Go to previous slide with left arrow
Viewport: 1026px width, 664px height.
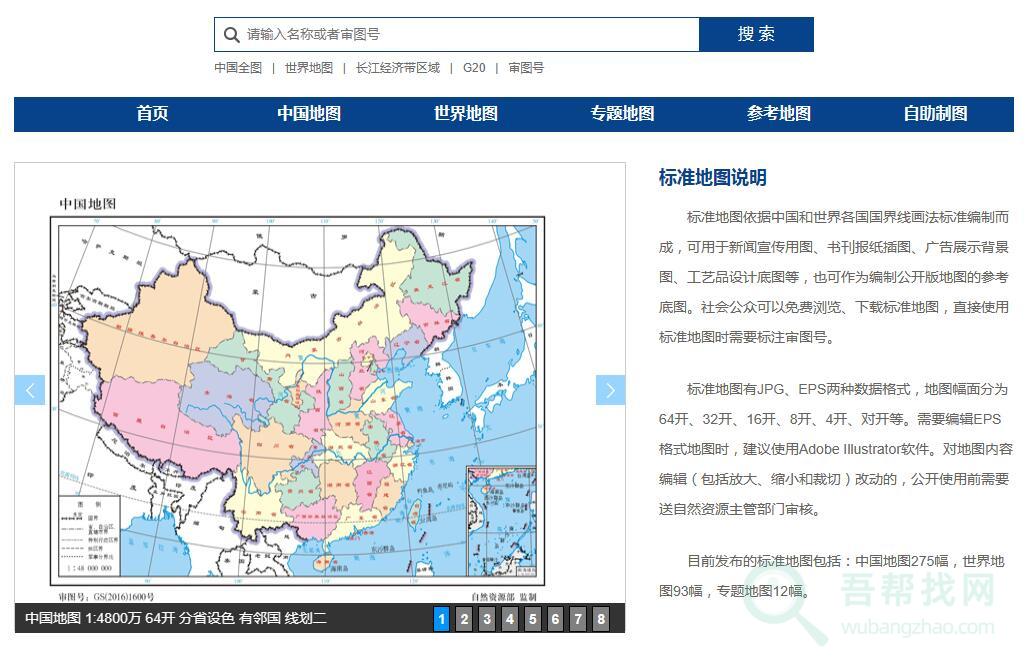click(30, 390)
